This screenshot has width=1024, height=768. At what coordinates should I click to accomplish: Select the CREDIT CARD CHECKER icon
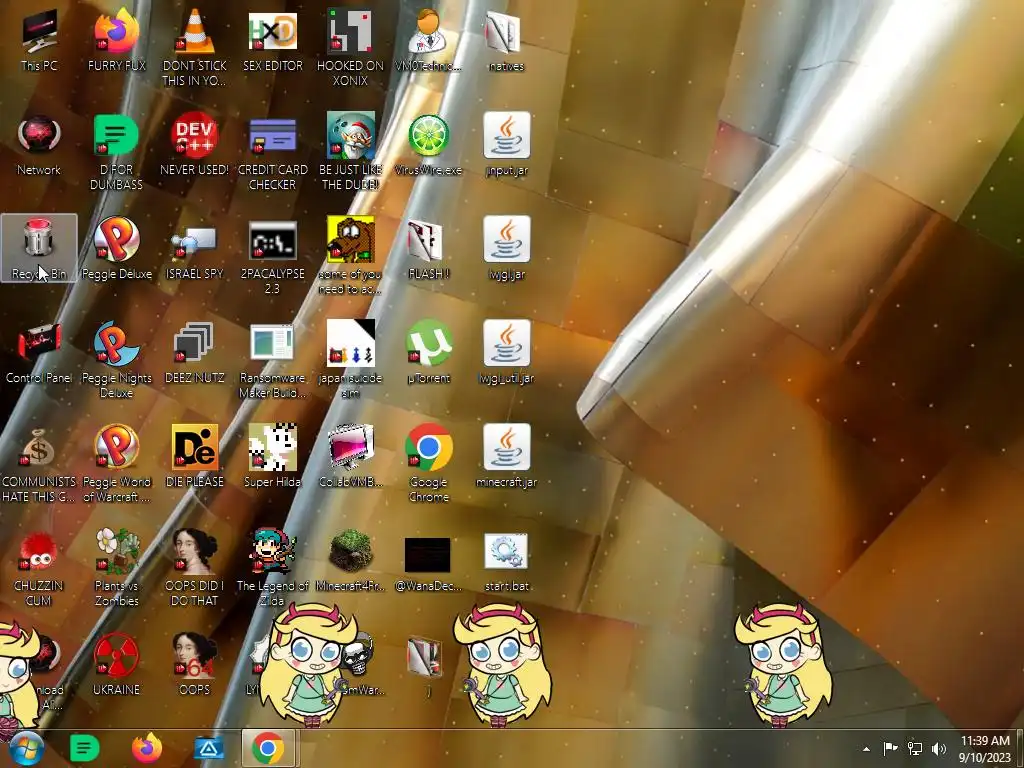(x=272, y=152)
